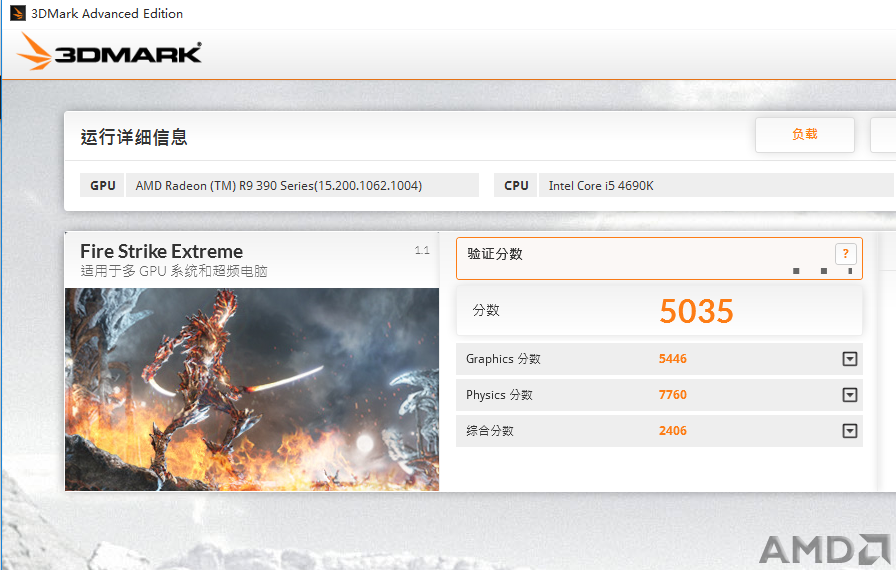
Task: Click the 3DMark logo in header
Action: click(109, 53)
